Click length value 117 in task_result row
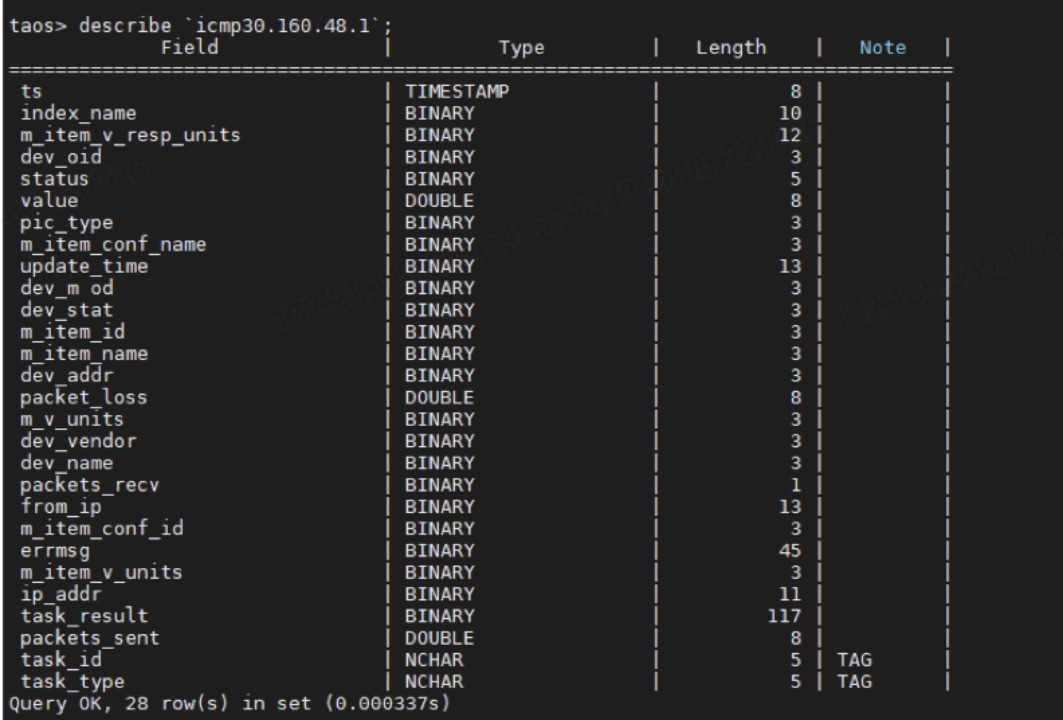 point(784,616)
